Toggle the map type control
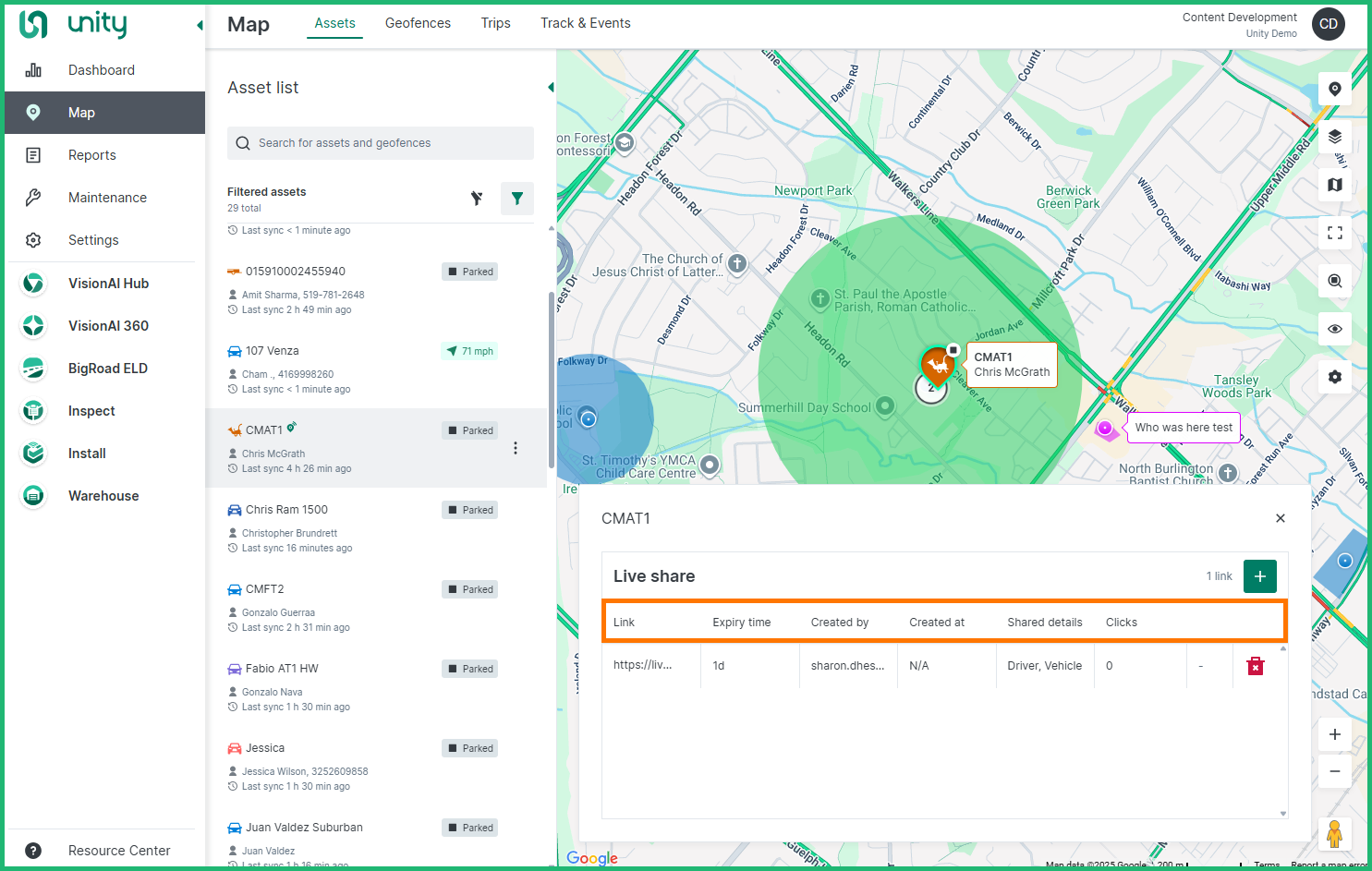This screenshot has height=871, width=1372. coord(1334,185)
